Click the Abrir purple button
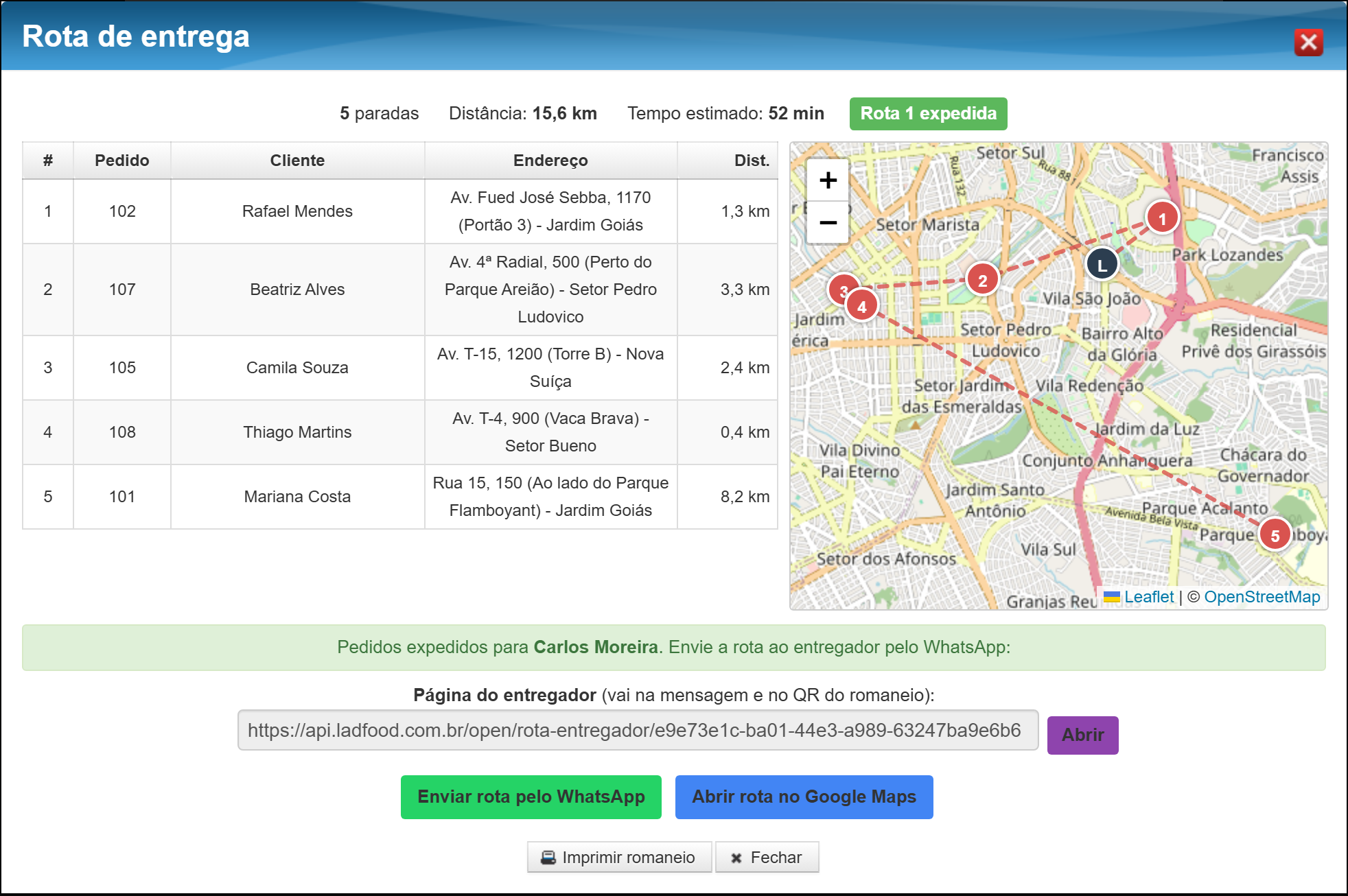The width and height of the screenshot is (1348, 896). (1082, 735)
